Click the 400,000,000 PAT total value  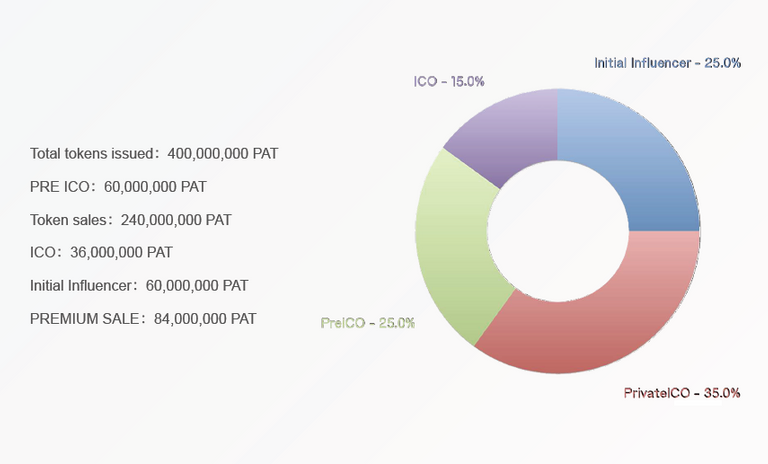223,154
